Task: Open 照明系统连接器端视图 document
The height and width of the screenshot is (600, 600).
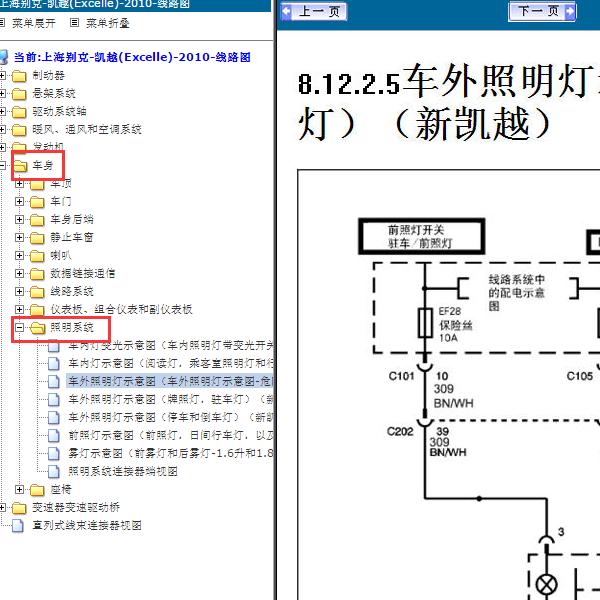Action: coord(123,471)
